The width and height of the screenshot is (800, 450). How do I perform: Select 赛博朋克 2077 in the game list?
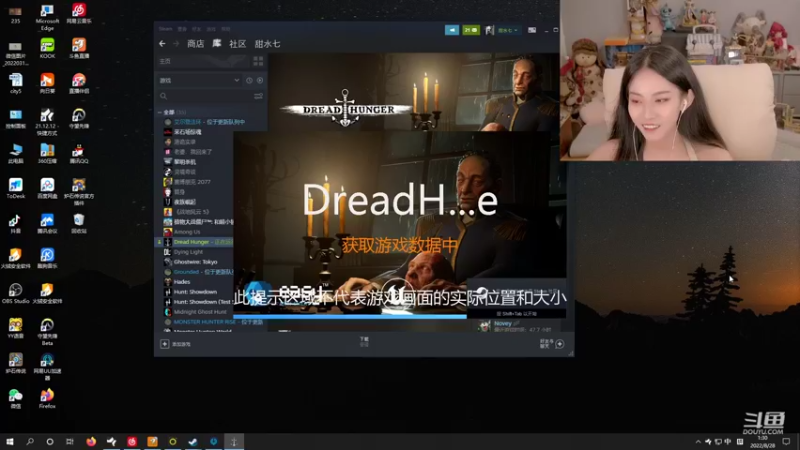pos(192,182)
